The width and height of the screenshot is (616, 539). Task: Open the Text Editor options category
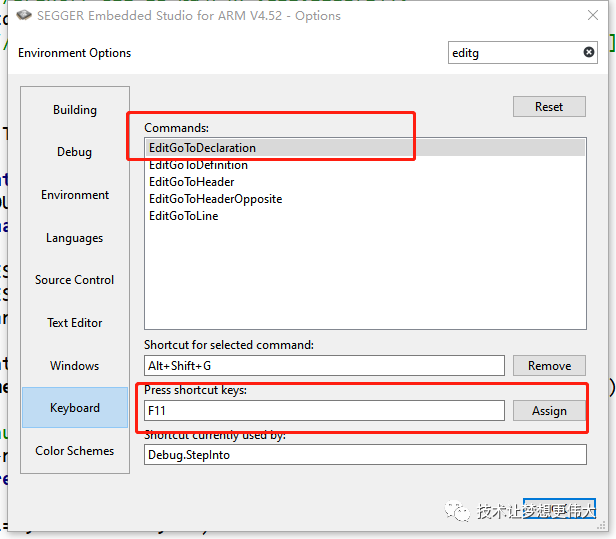tap(75, 323)
